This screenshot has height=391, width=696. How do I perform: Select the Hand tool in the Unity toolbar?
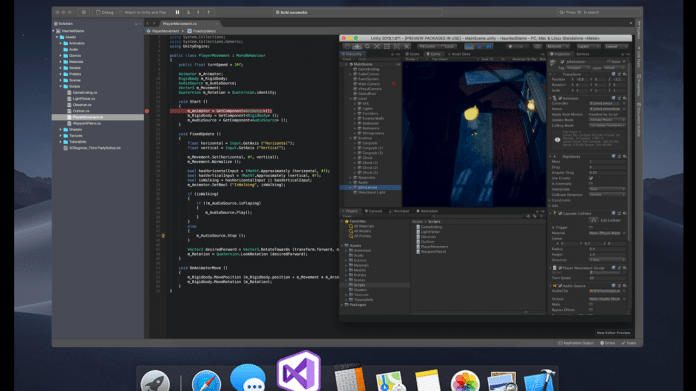pyautogui.click(x=347, y=46)
